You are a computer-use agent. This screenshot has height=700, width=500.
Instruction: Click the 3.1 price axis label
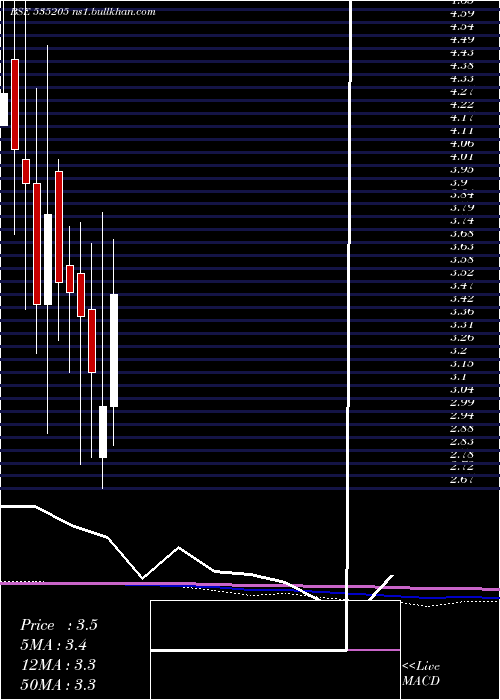tap(459, 376)
